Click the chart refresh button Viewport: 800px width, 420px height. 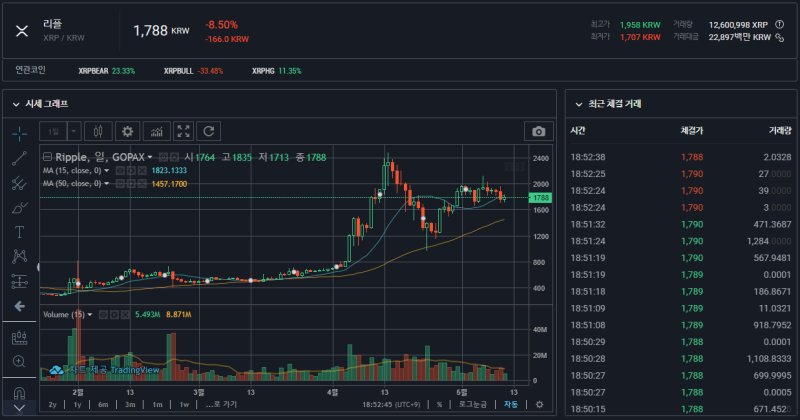pyautogui.click(x=209, y=131)
